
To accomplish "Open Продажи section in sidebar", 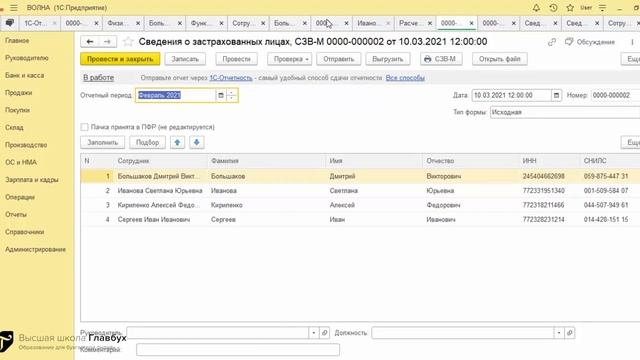I will (x=18, y=93).
